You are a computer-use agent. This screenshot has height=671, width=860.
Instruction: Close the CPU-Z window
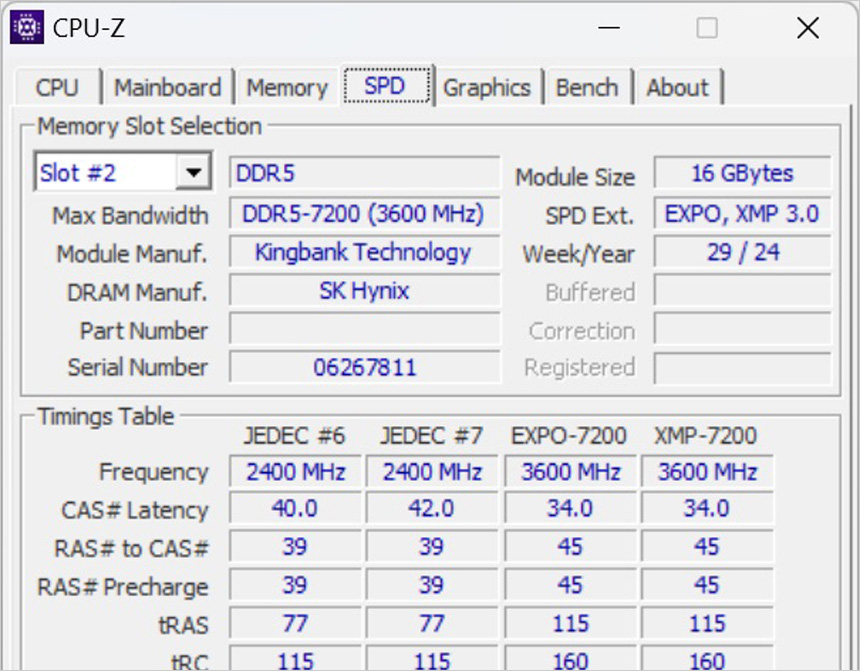click(808, 27)
